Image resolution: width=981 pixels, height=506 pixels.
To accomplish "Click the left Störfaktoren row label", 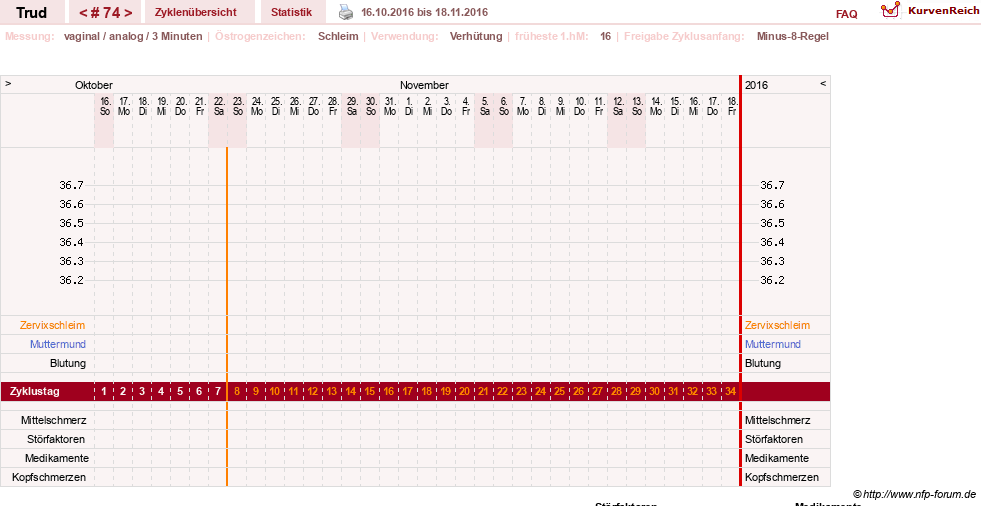I will point(56,439).
